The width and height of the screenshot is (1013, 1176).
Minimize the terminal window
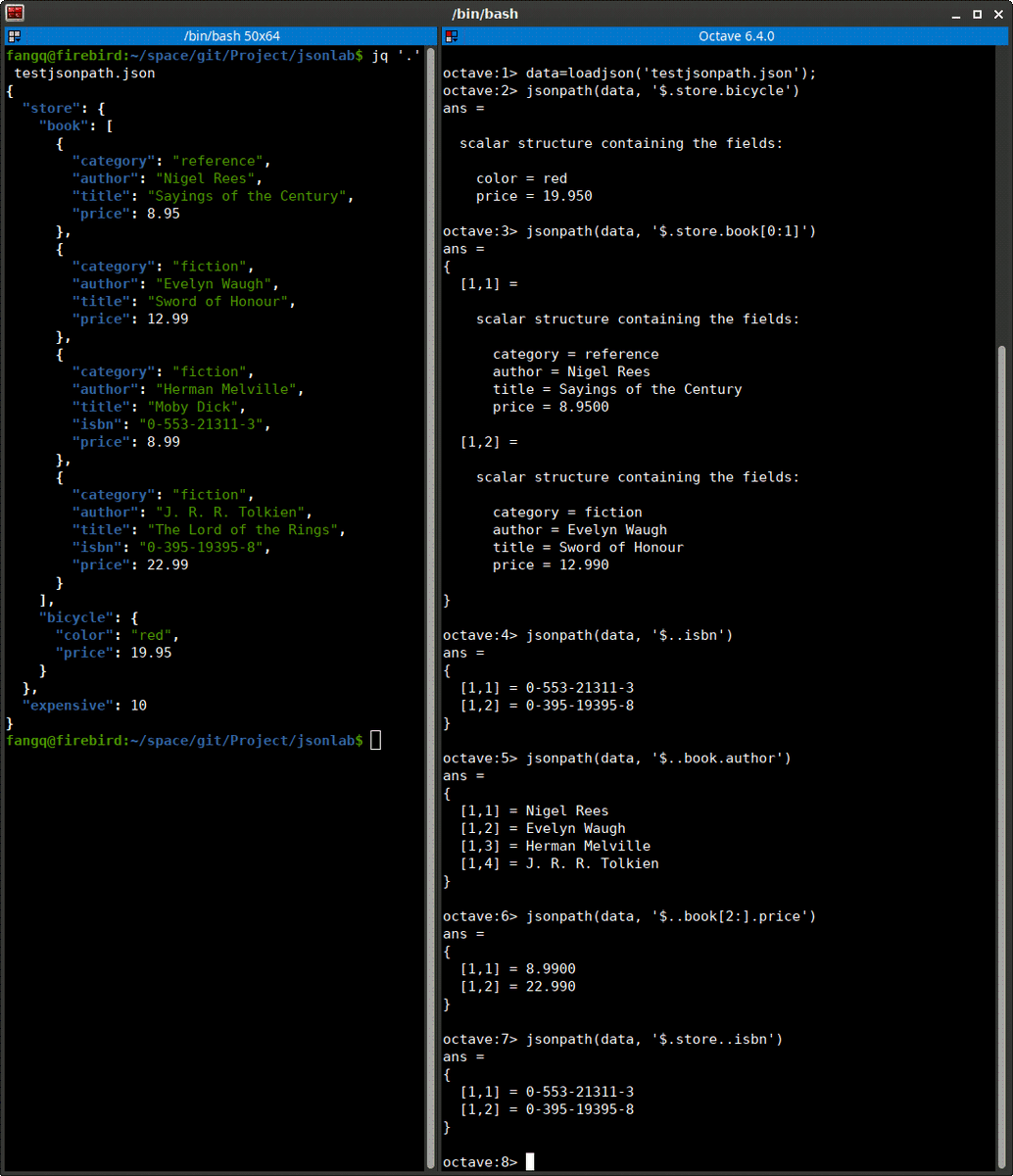coord(957,14)
